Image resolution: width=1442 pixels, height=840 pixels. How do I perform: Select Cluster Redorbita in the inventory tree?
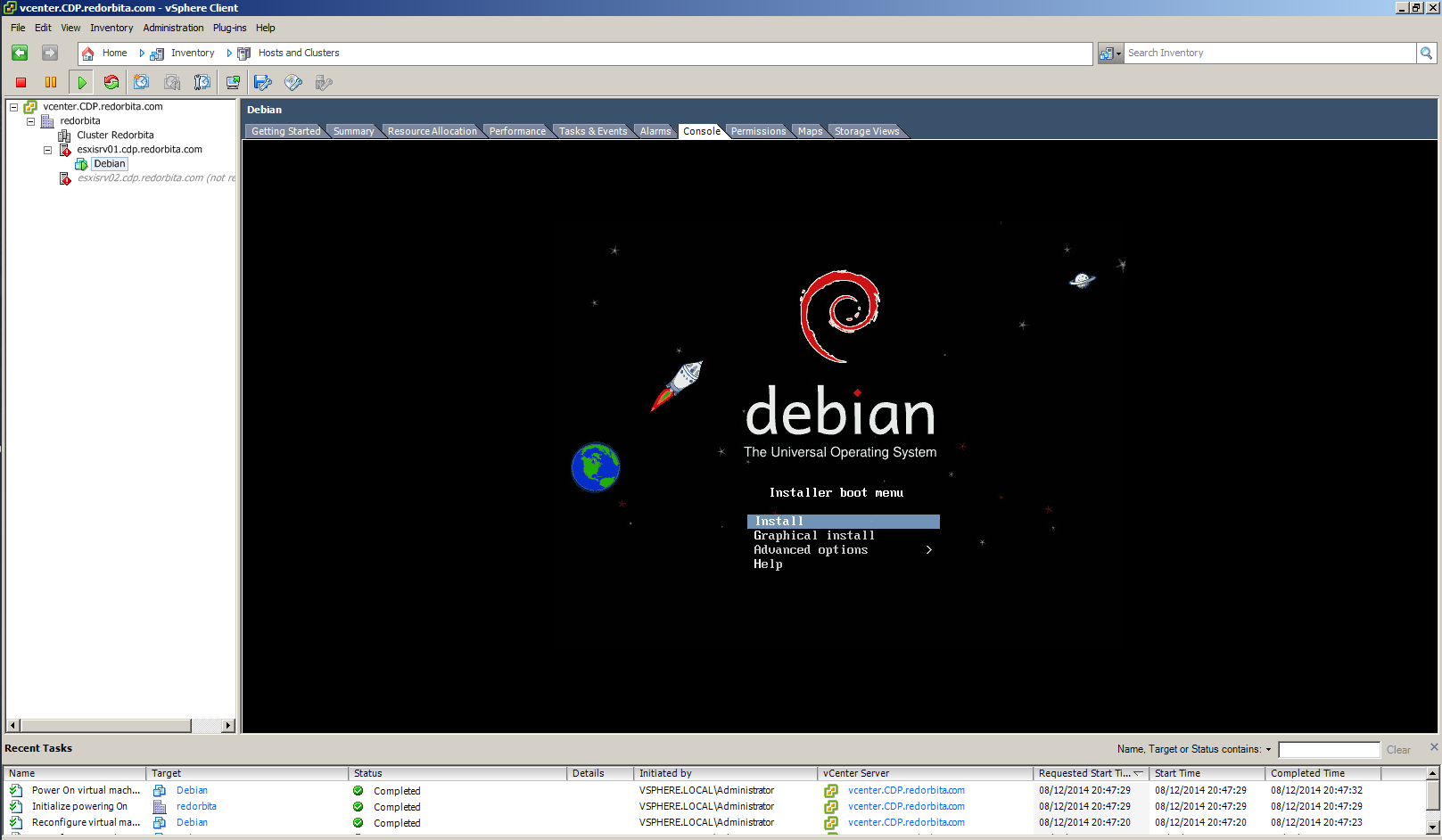[115, 136]
